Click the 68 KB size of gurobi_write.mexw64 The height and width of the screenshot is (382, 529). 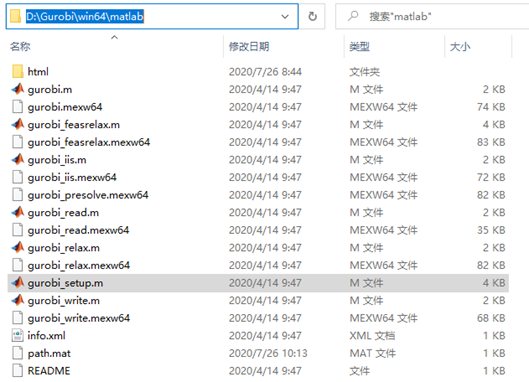click(491, 318)
